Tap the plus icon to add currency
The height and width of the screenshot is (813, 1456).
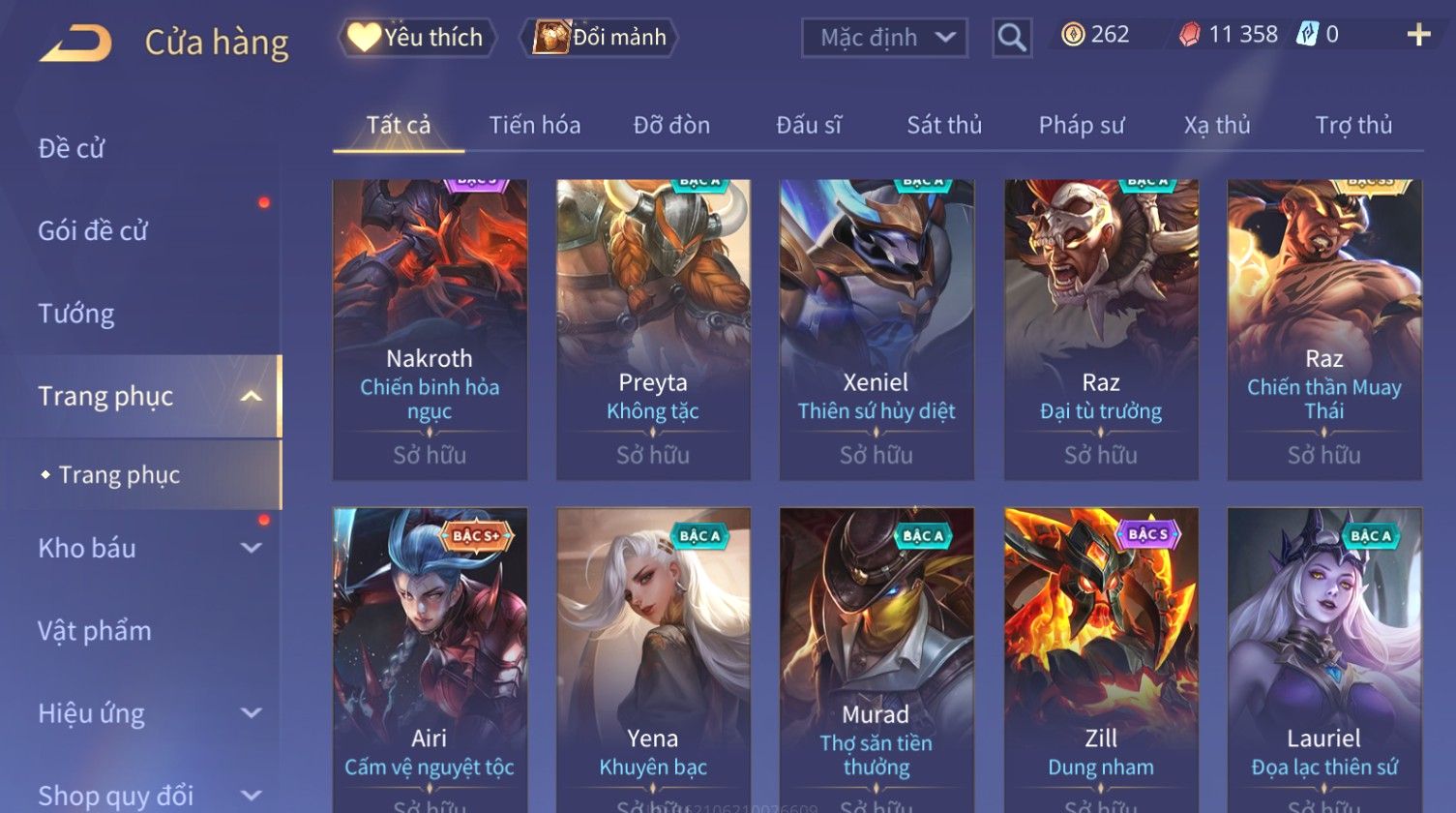click(x=1418, y=36)
